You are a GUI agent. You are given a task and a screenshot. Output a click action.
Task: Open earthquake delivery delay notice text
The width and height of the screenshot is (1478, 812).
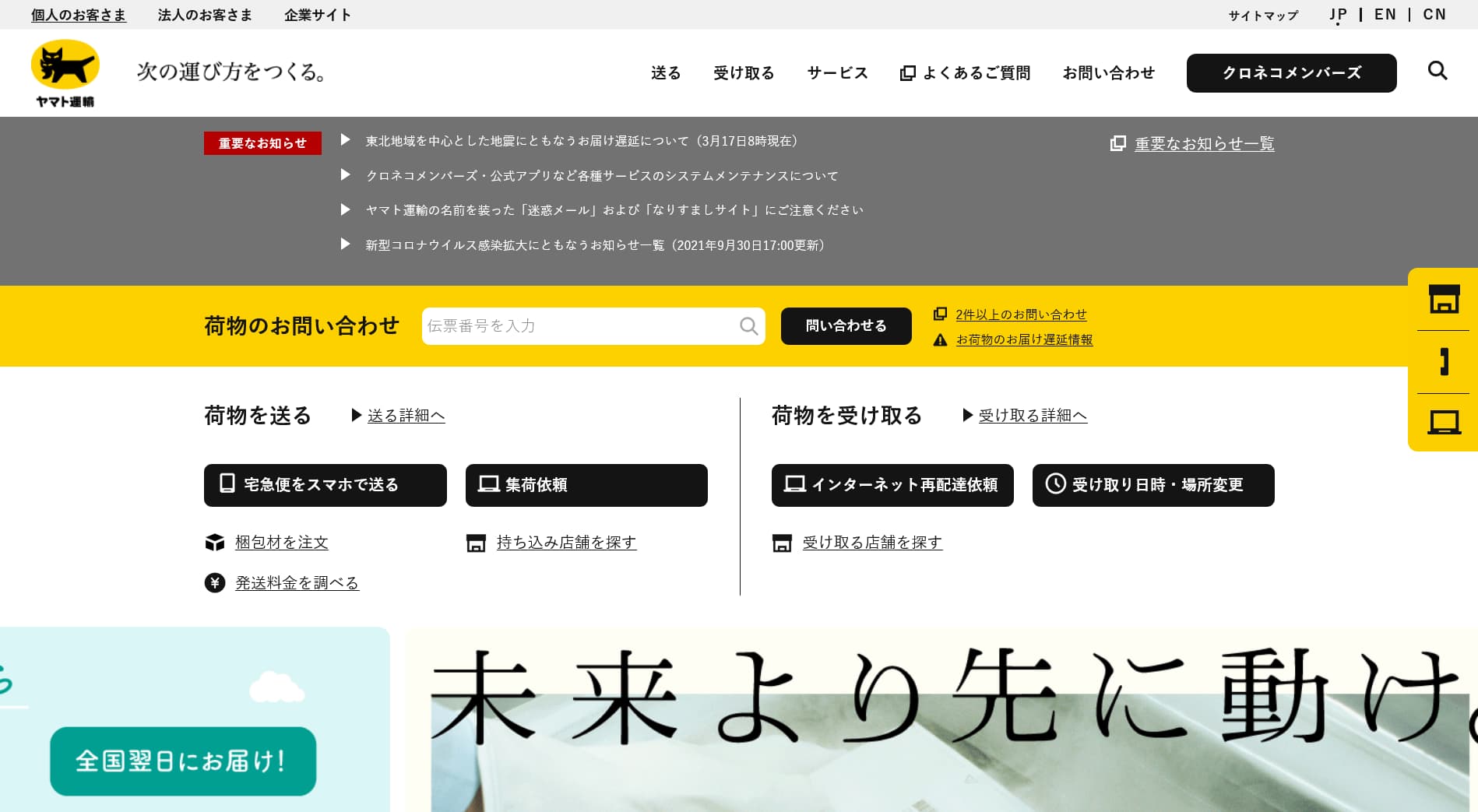coord(584,141)
